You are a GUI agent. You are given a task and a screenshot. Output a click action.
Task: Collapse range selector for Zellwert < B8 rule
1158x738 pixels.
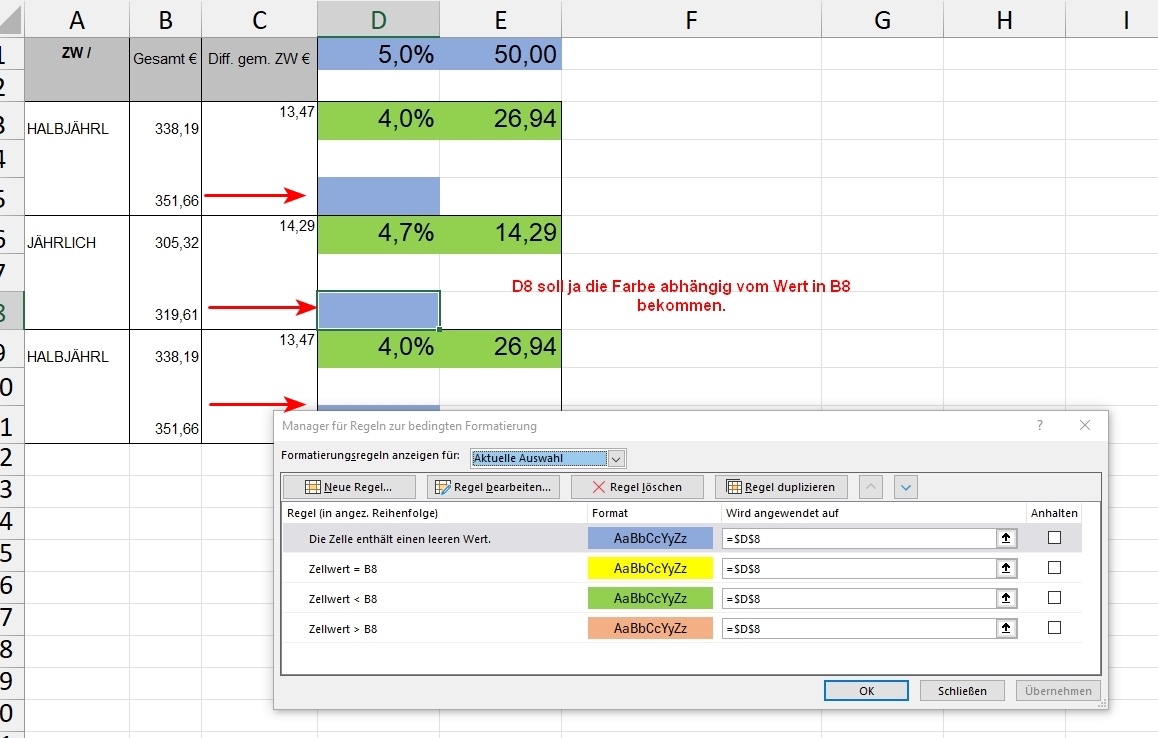pyautogui.click(x=1006, y=598)
